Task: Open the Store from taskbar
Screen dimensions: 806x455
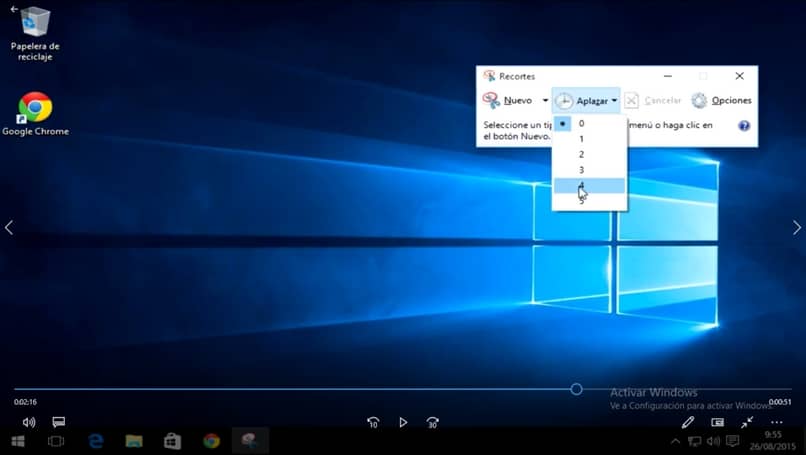Action: point(172,441)
